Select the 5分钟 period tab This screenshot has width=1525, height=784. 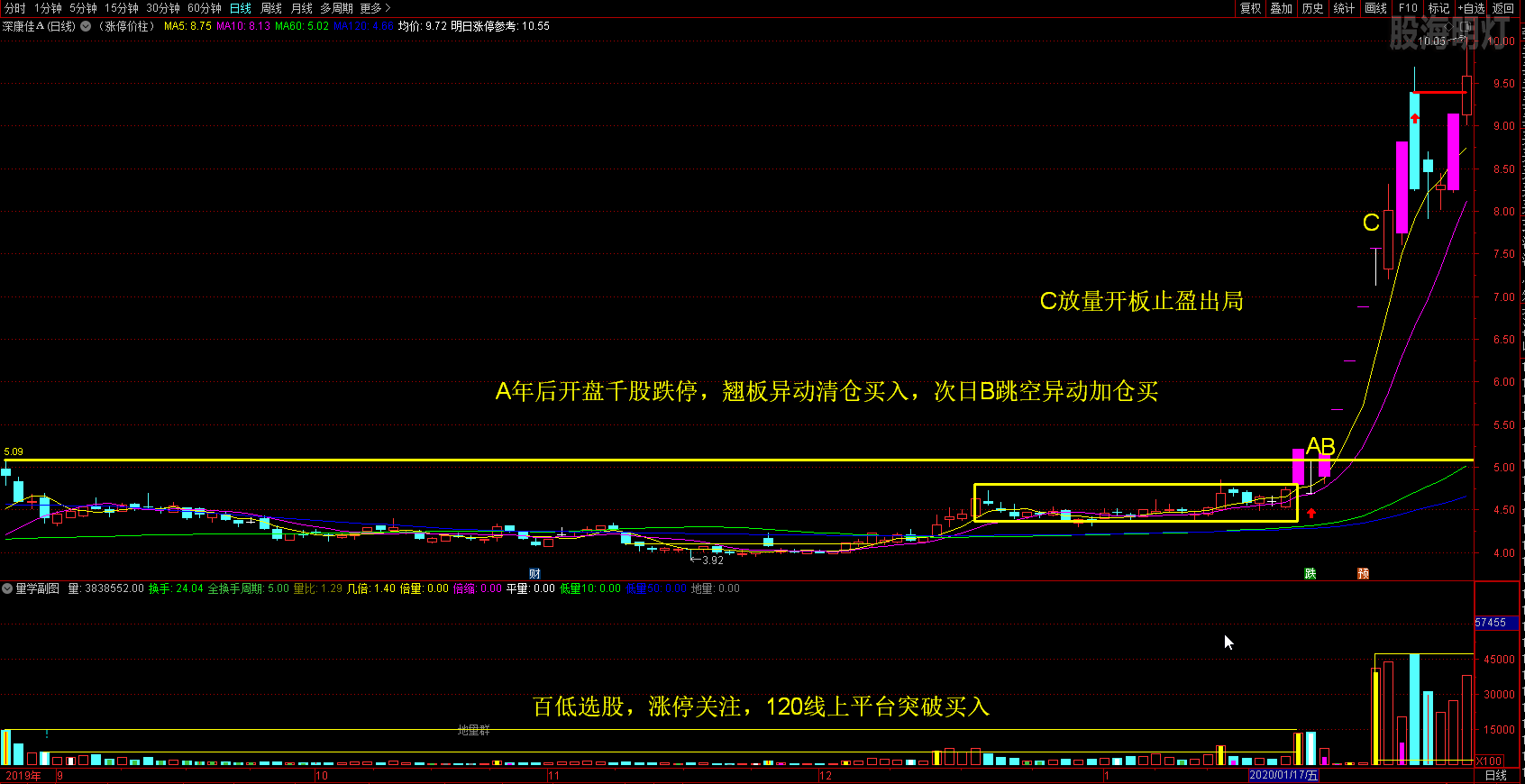(x=83, y=8)
